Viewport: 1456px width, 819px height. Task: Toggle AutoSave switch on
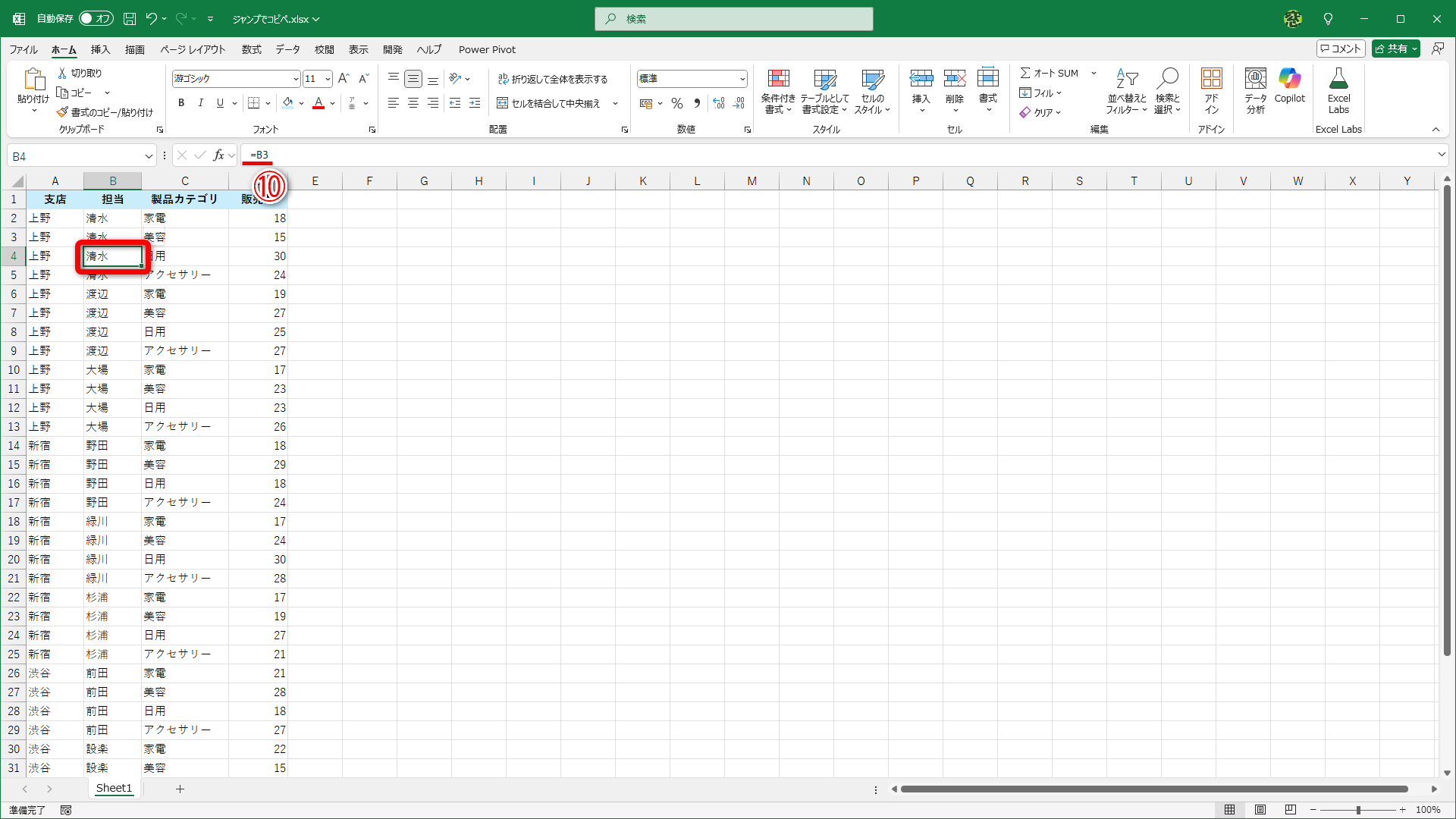coord(96,18)
